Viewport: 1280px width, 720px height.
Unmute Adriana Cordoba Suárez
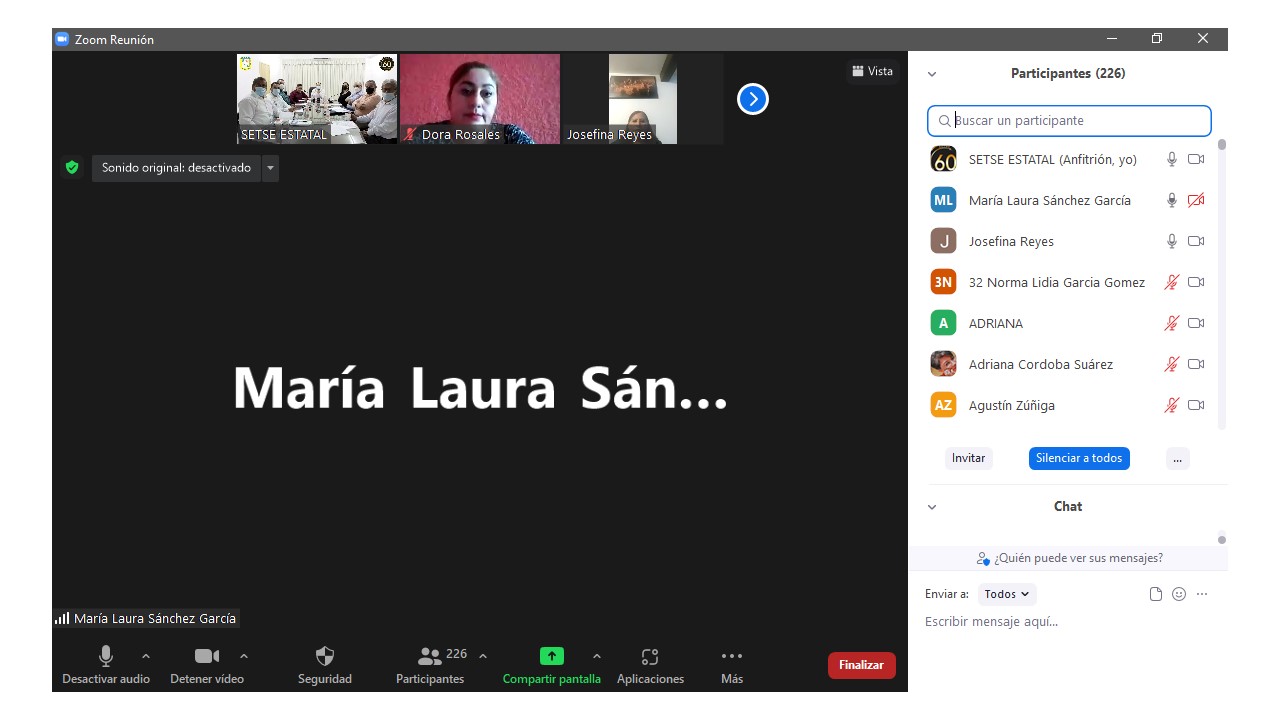click(x=1172, y=364)
